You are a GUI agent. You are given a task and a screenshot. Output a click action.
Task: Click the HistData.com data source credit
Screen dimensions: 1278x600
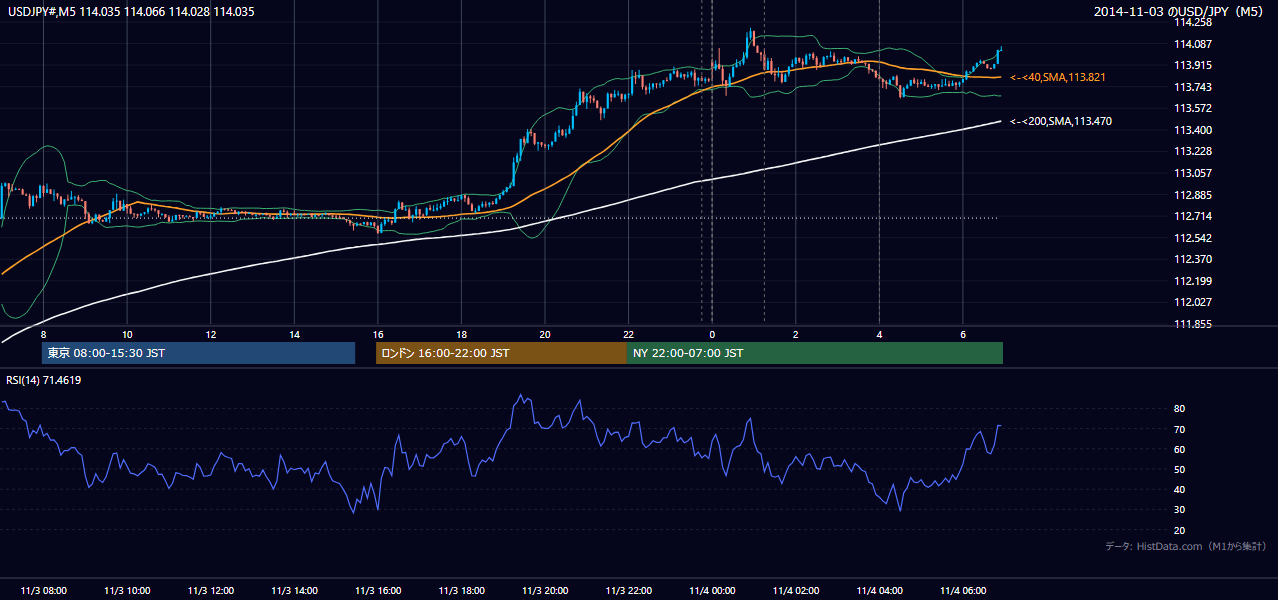tap(1186, 546)
